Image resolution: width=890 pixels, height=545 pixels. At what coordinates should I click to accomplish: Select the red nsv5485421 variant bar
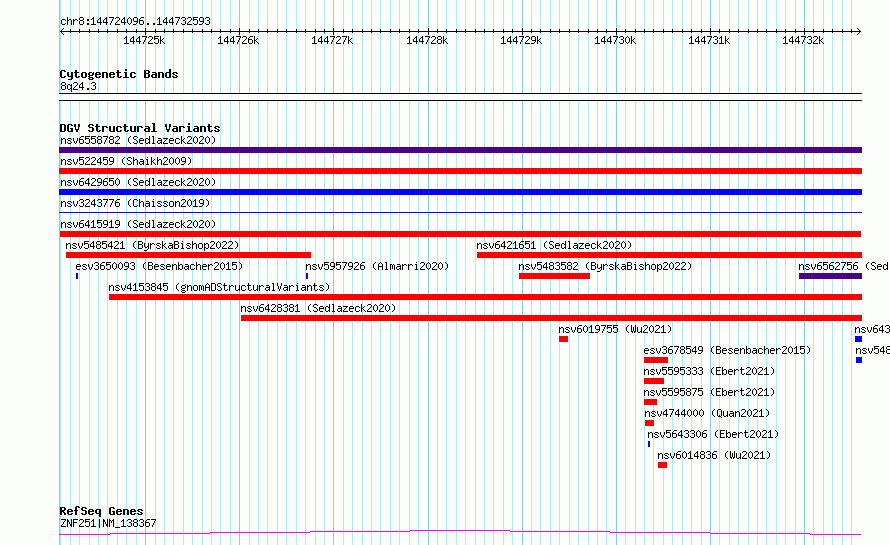click(188, 255)
